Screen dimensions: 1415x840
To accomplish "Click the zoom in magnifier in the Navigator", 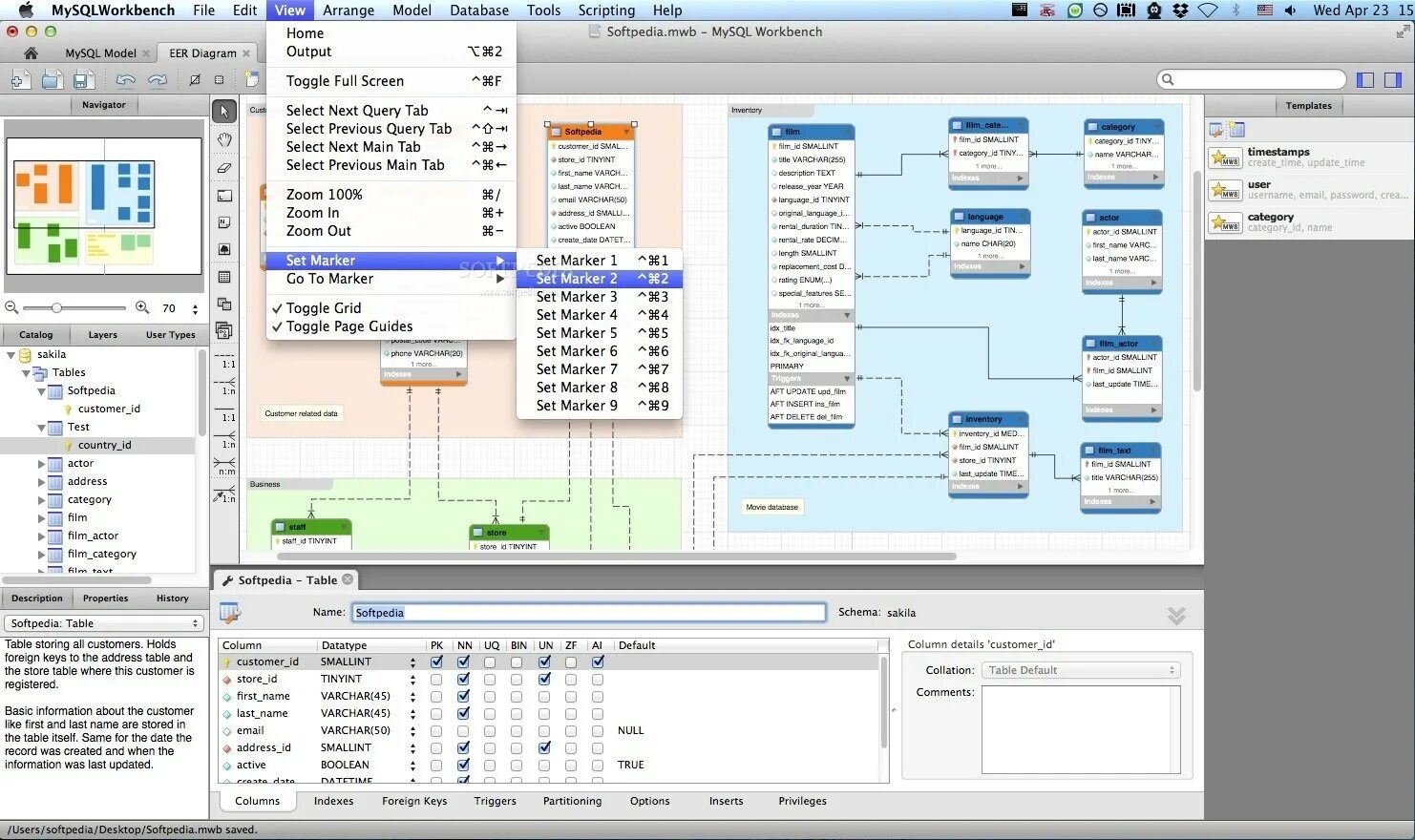I will 142,307.
